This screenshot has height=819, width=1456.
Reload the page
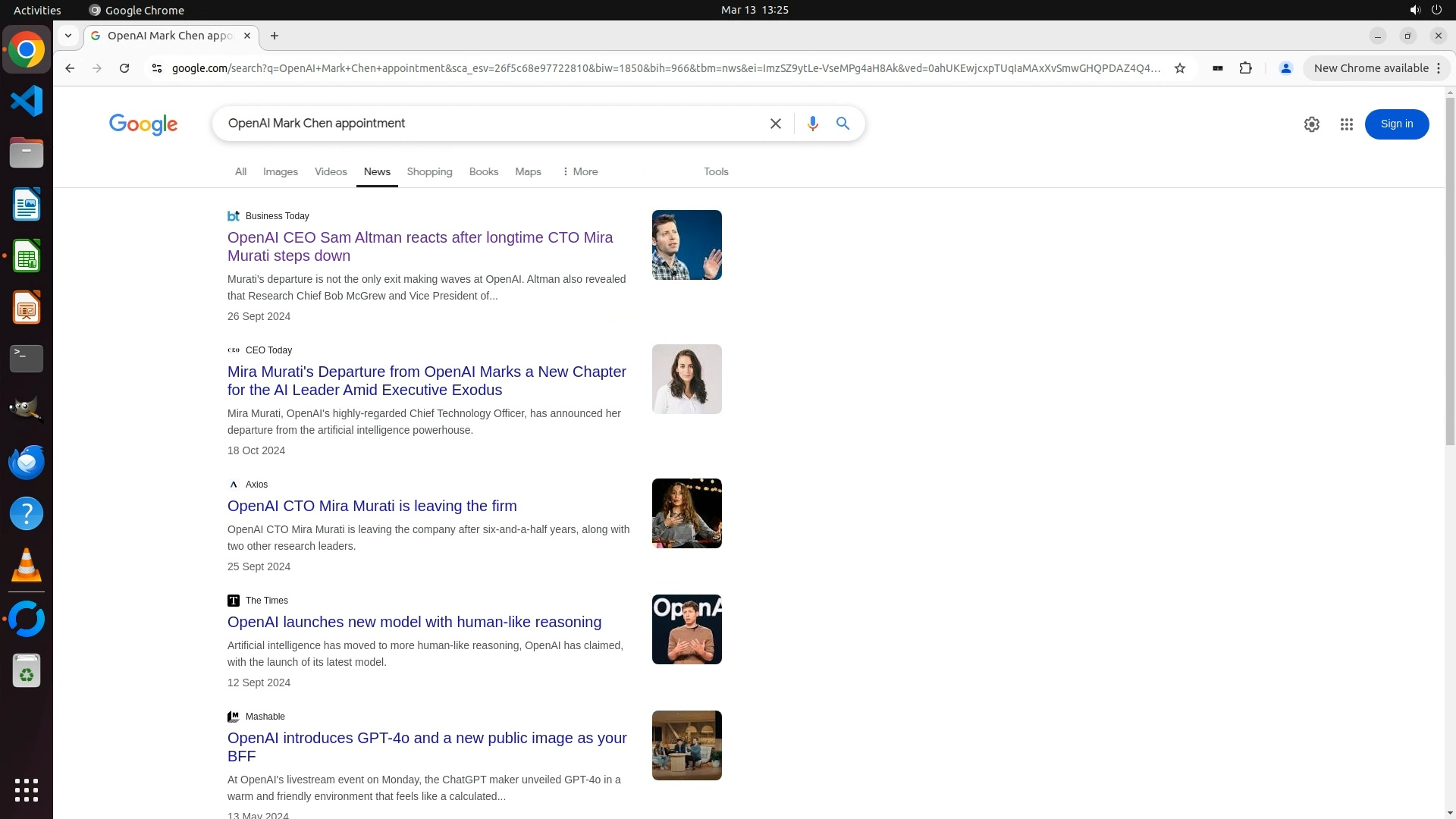click(124, 68)
